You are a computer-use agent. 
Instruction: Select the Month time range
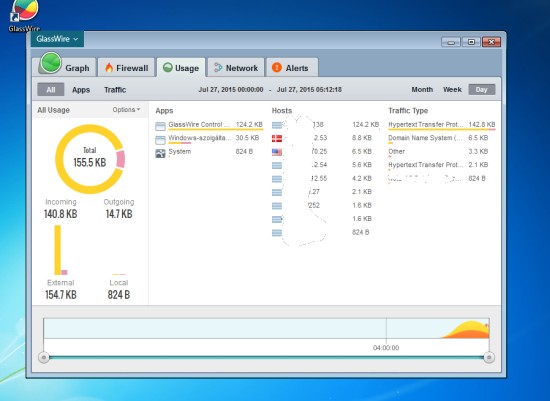click(422, 89)
